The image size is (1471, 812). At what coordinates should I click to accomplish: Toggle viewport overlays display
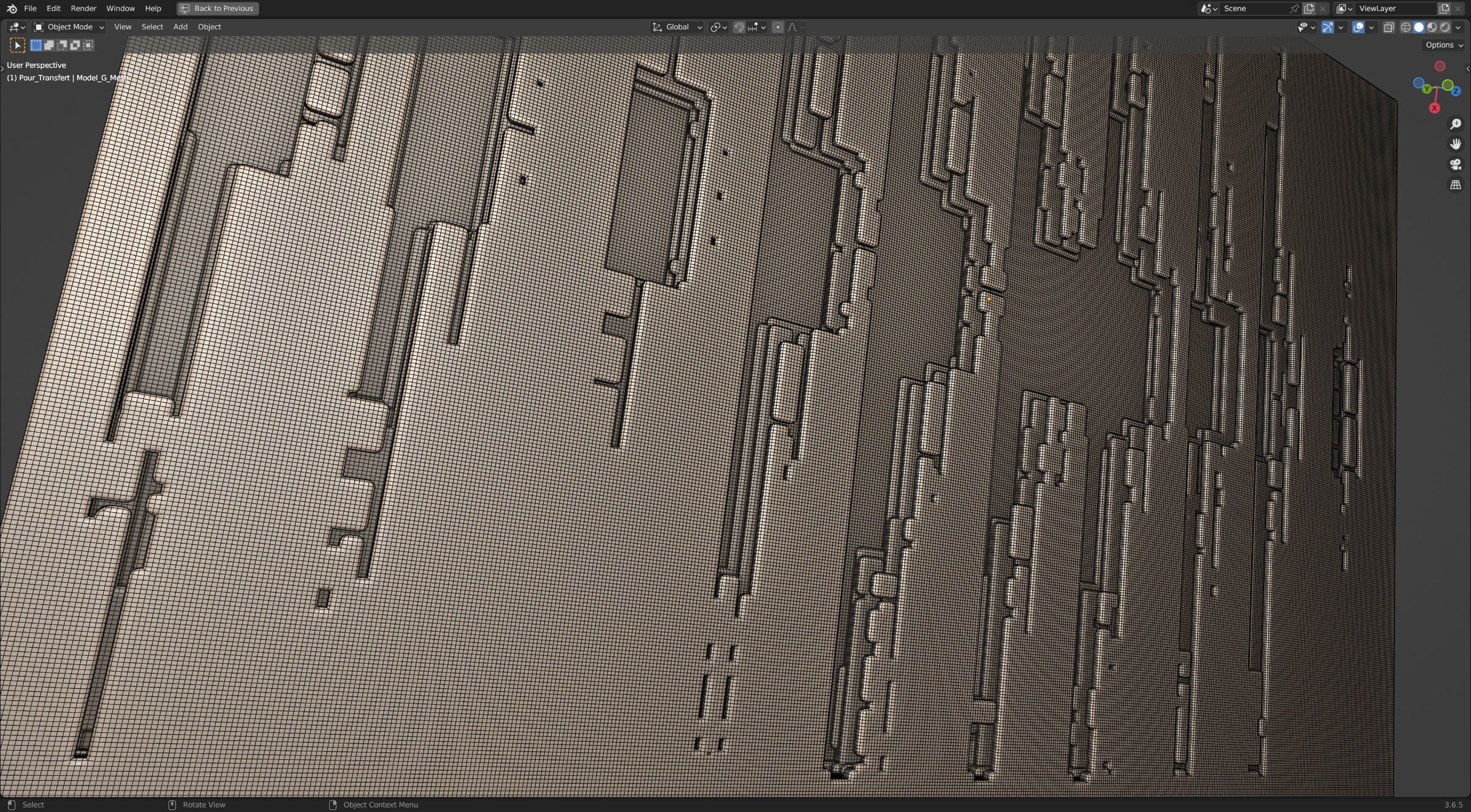pyautogui.click(x=1358, y=27)
